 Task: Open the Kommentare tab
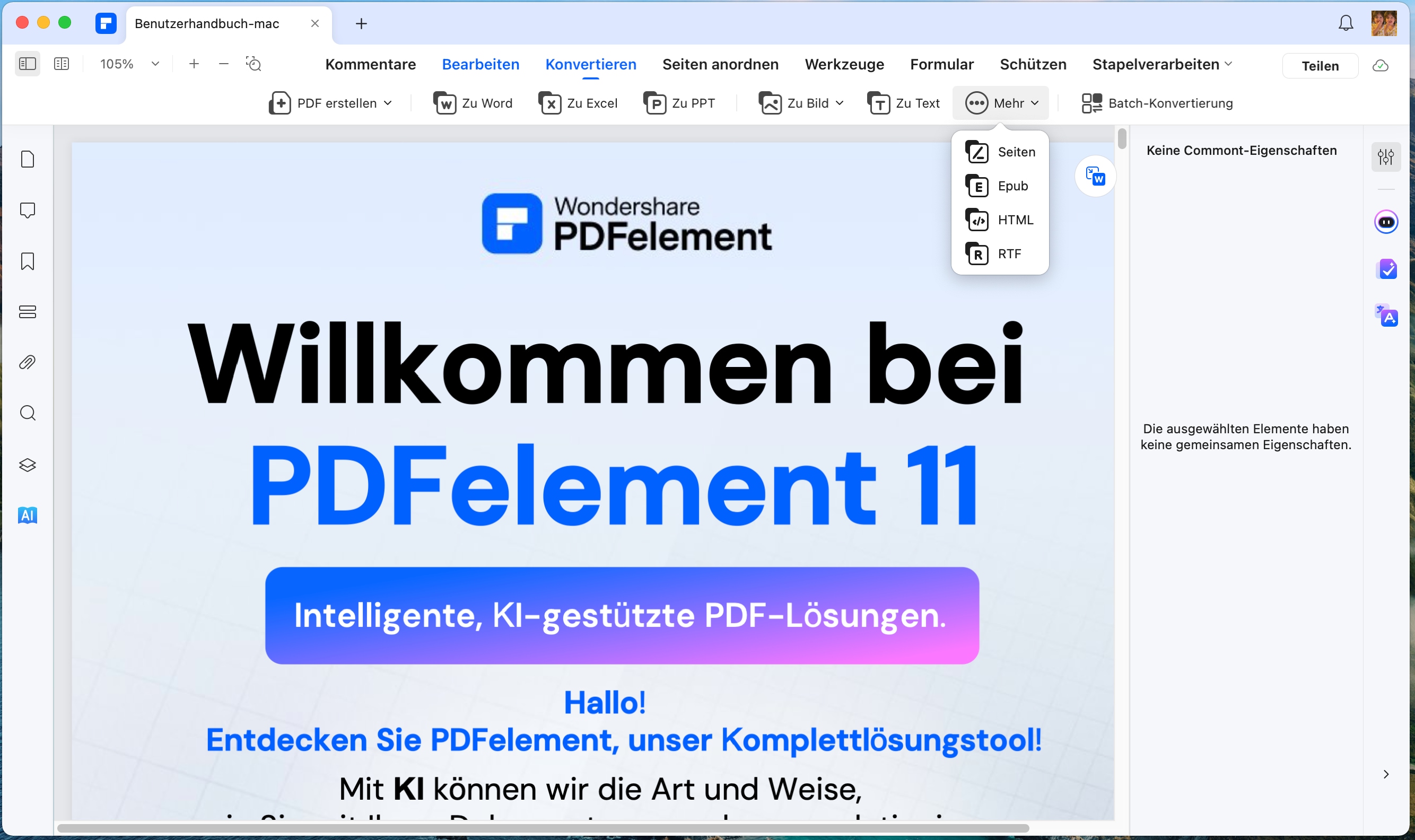click(370, 65)
